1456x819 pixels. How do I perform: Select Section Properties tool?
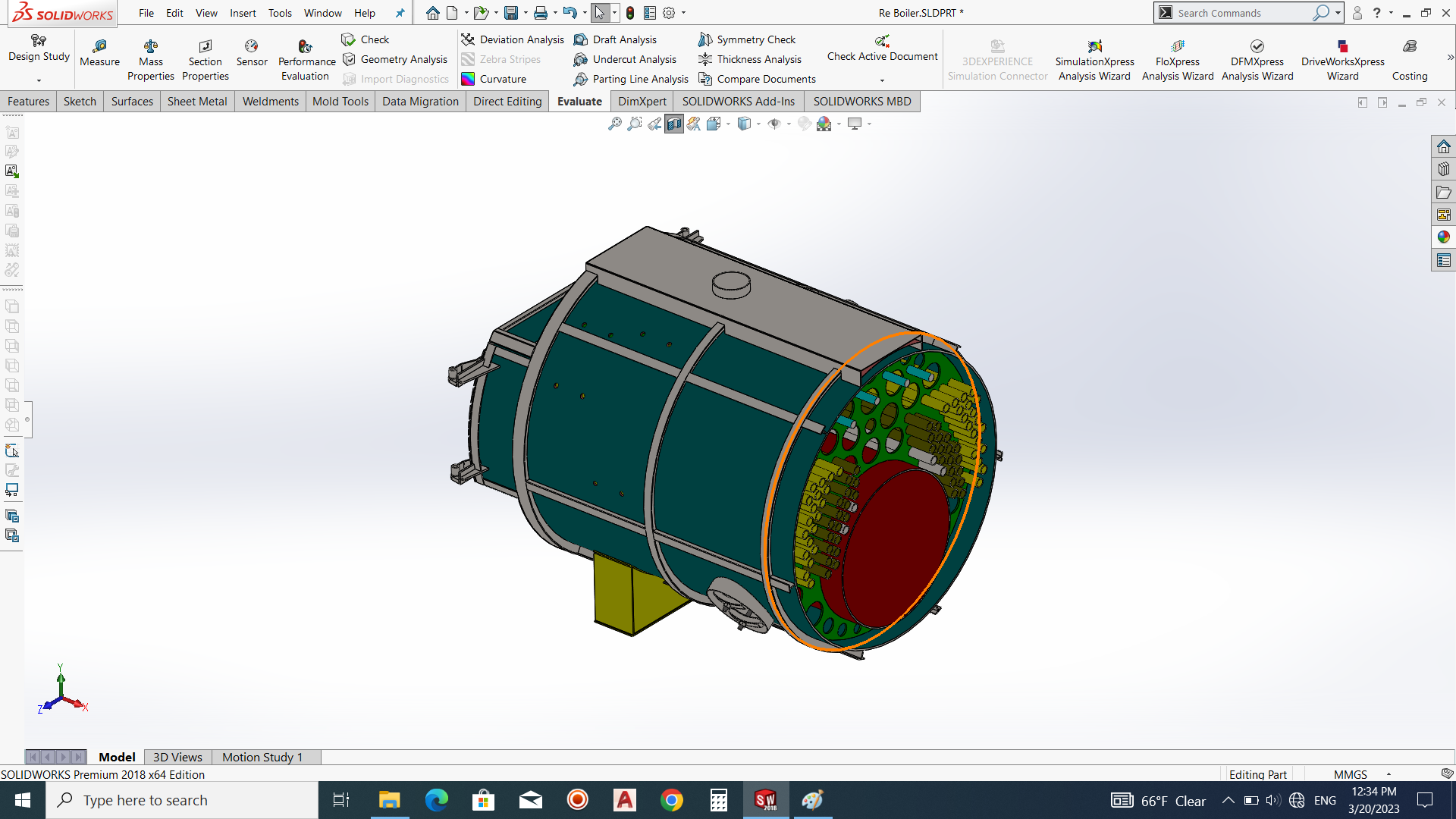coord(205,57)
